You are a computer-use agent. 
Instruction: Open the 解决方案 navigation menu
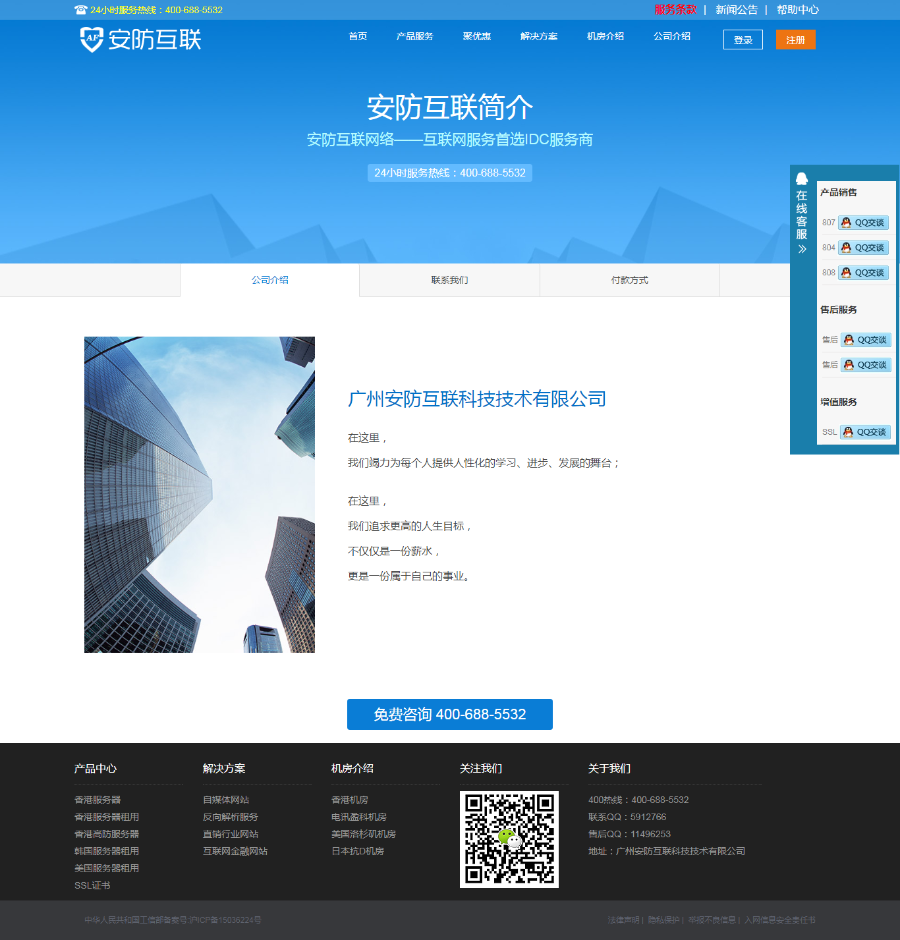click(539, 36)
